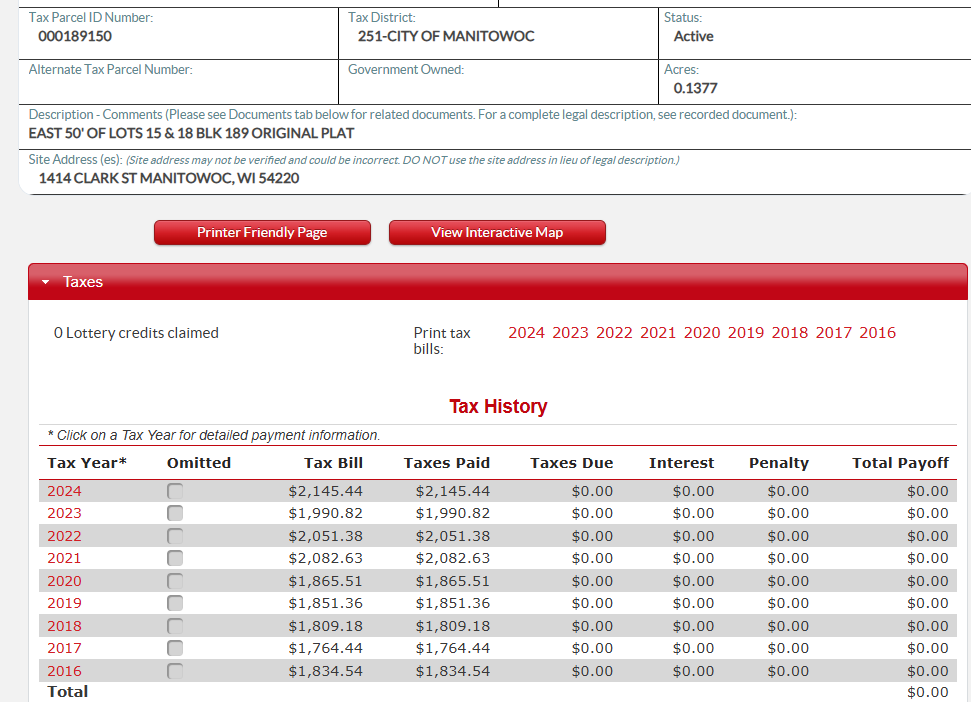Collapse the Taxes section arrow
This screenshot has width=971, height=702.
46,282
